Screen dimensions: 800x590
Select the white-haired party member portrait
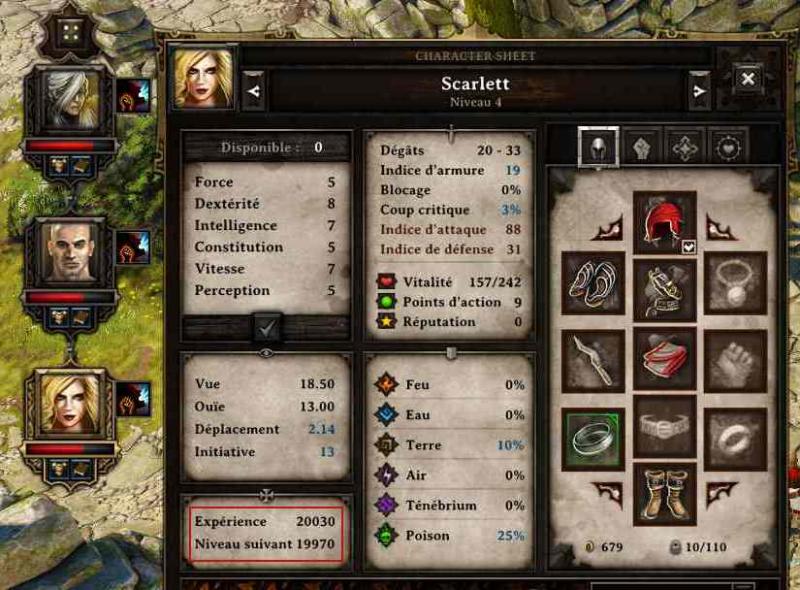[x=69, y=101]
